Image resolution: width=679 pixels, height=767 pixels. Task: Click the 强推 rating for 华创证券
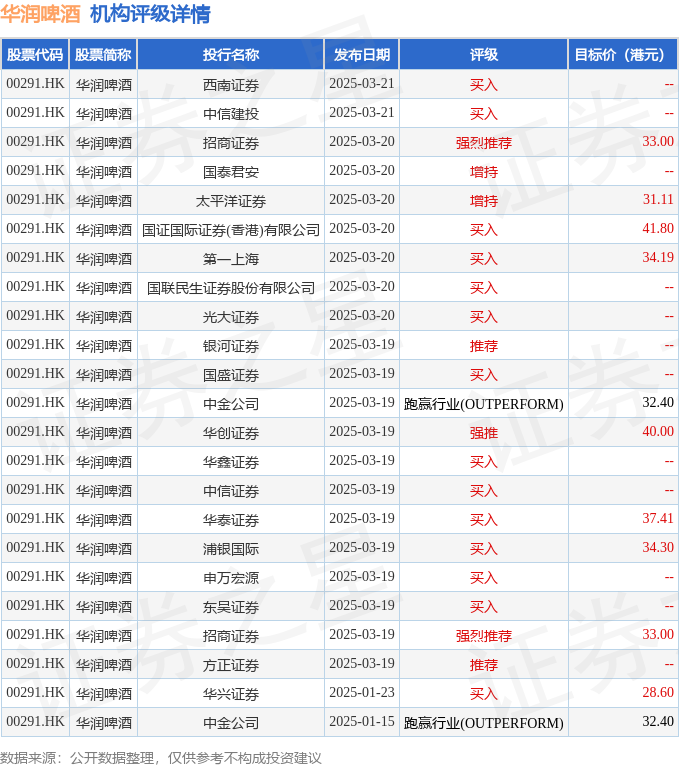pyautogui.click(x=484, y=433)
